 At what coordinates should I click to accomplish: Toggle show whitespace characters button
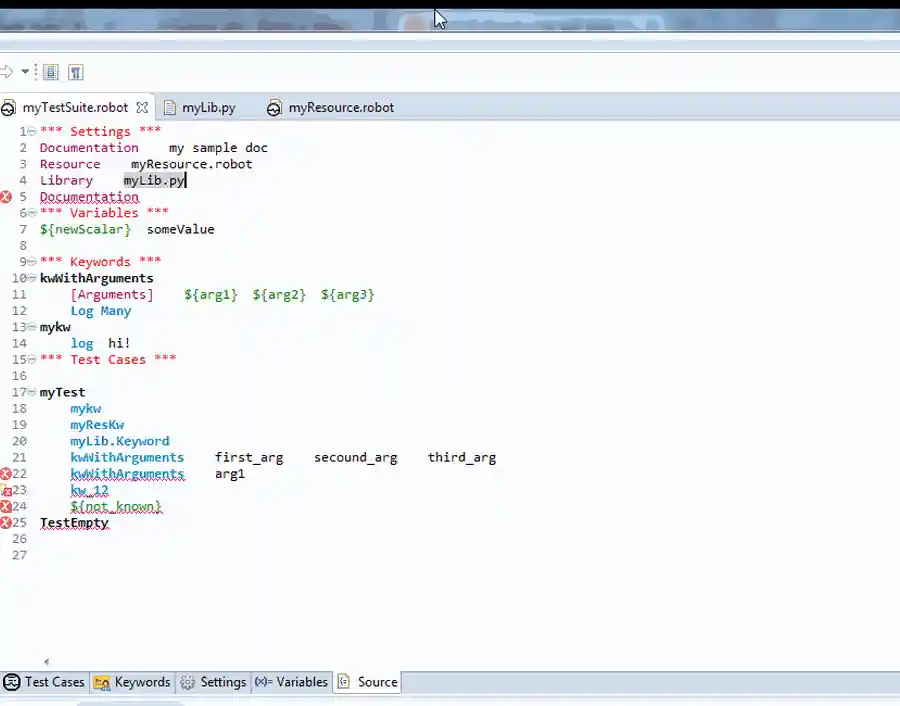[76, 72]
